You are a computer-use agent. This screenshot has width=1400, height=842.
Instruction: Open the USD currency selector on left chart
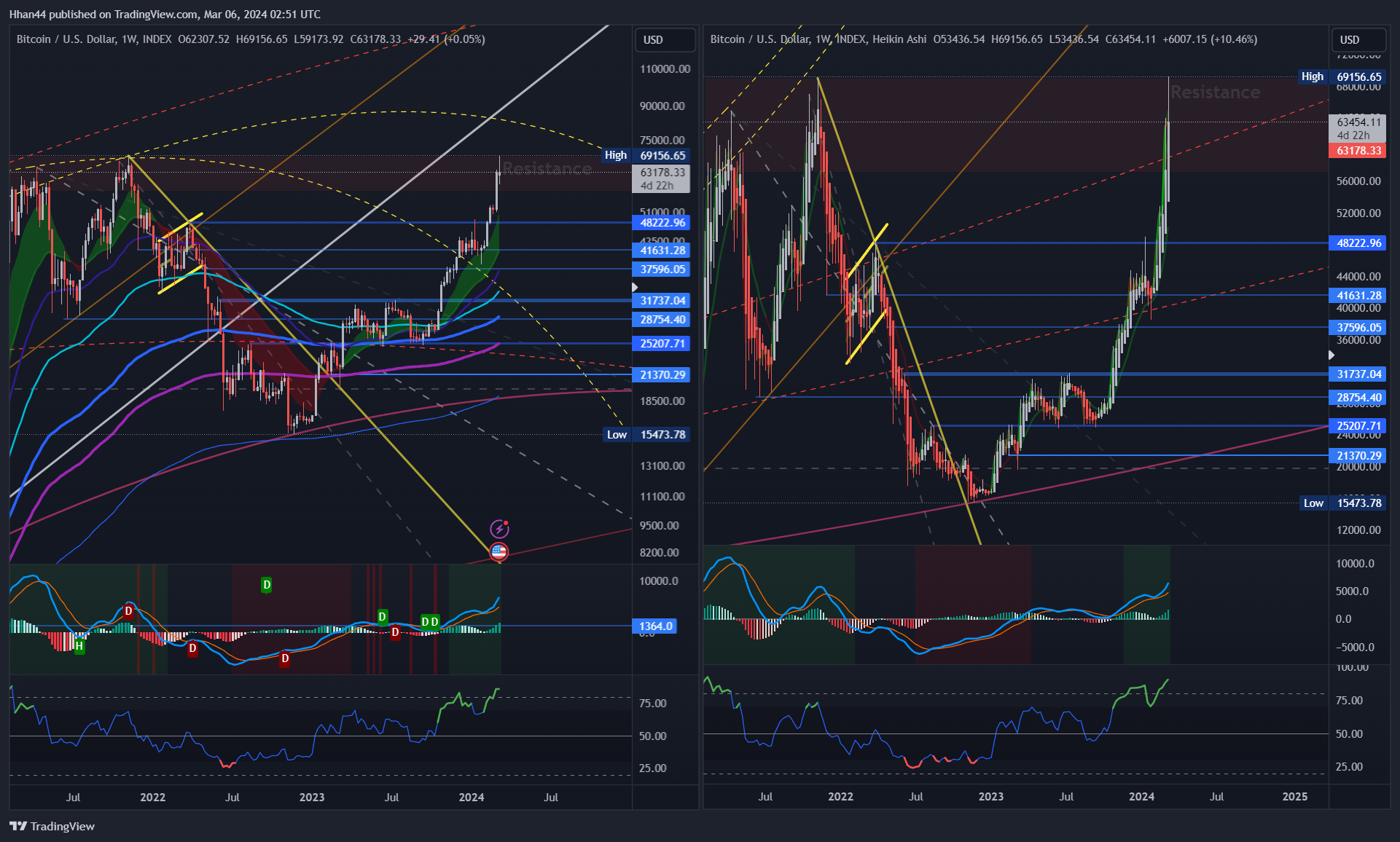tap(665, 40)
